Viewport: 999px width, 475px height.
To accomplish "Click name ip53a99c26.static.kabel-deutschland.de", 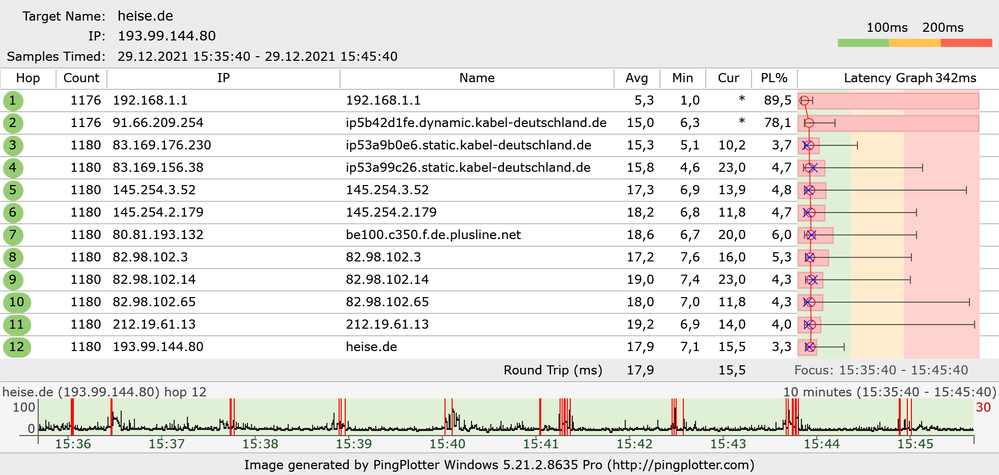I will [x=468, y=168].
